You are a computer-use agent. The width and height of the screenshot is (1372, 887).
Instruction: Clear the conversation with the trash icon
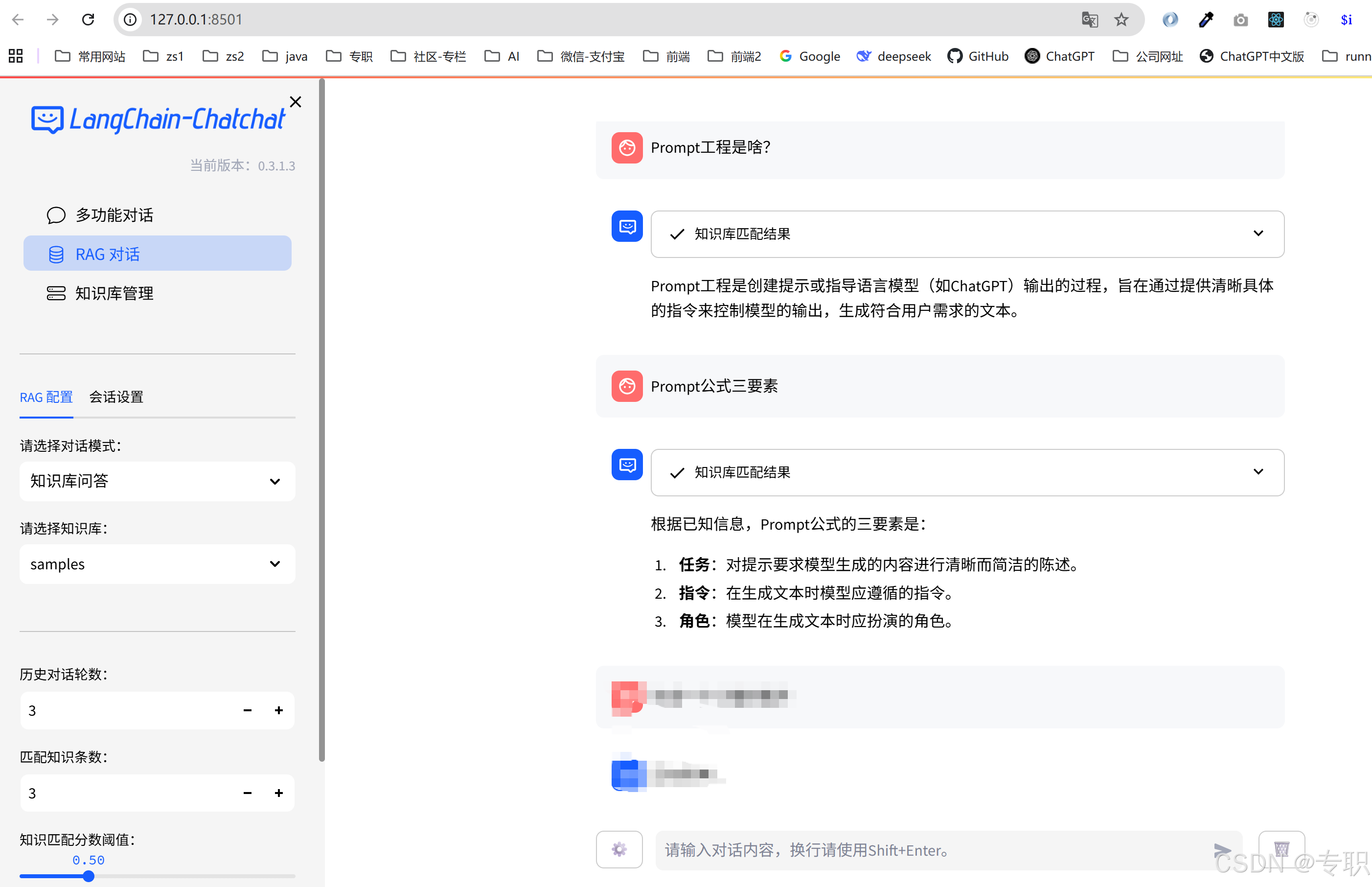(x=1281, y=849)
